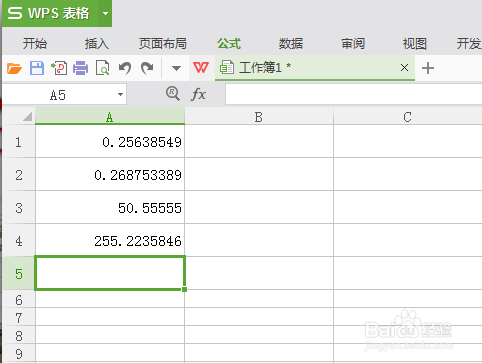Switch to the 开始 ribbon tab

click(x=35, y=44)
